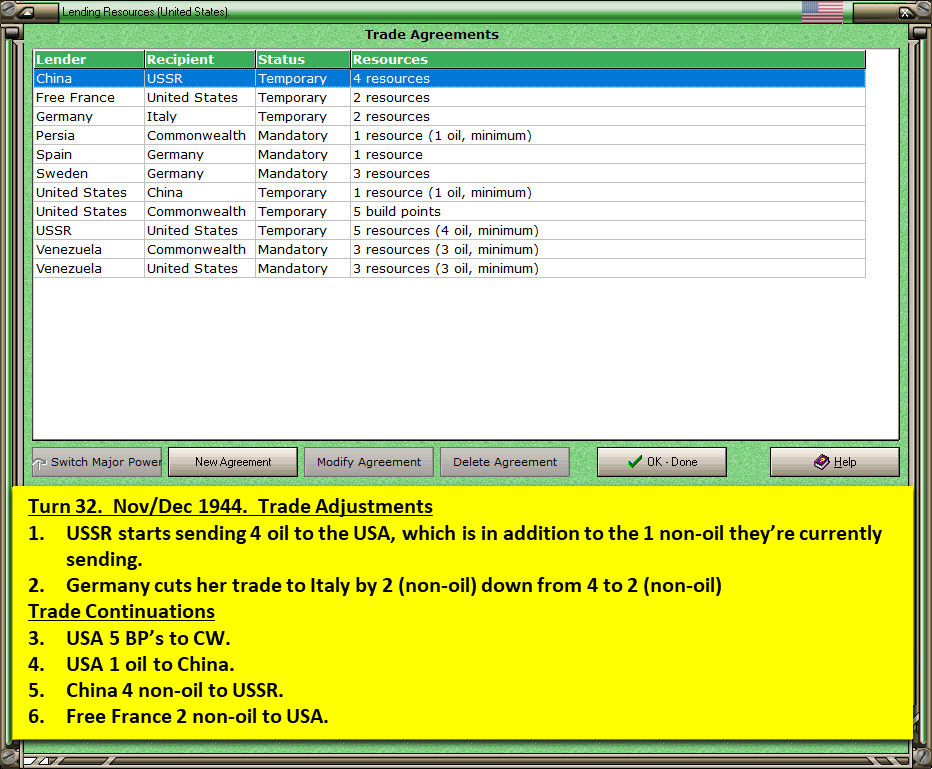This screenshot has height=769, width=932.
Task: Select the Spain lender row
Action: pyautogui.click(x=449, y=155)
